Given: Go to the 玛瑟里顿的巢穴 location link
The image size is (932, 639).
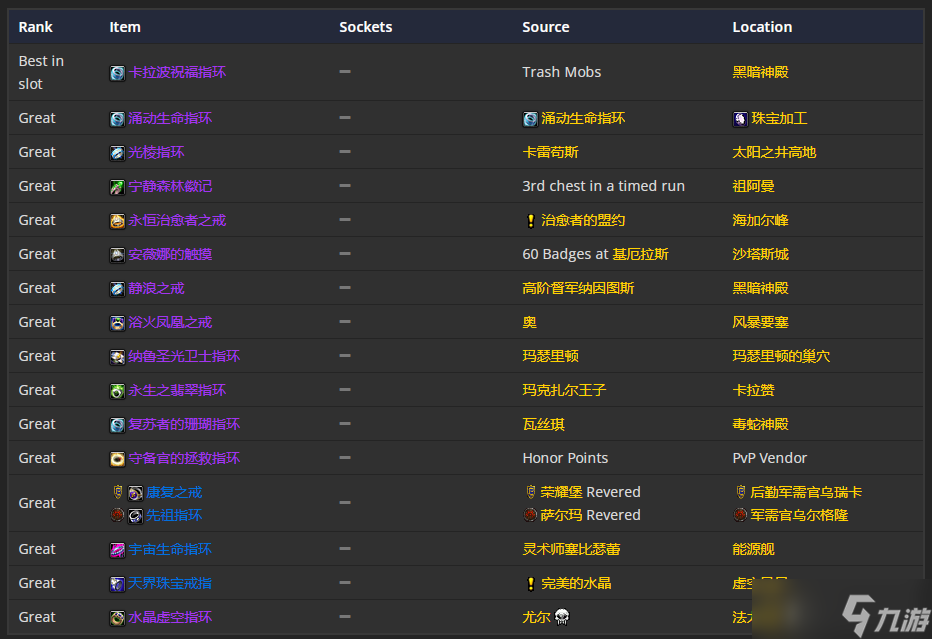Looking at the screenshot, I should pos(781,357).
